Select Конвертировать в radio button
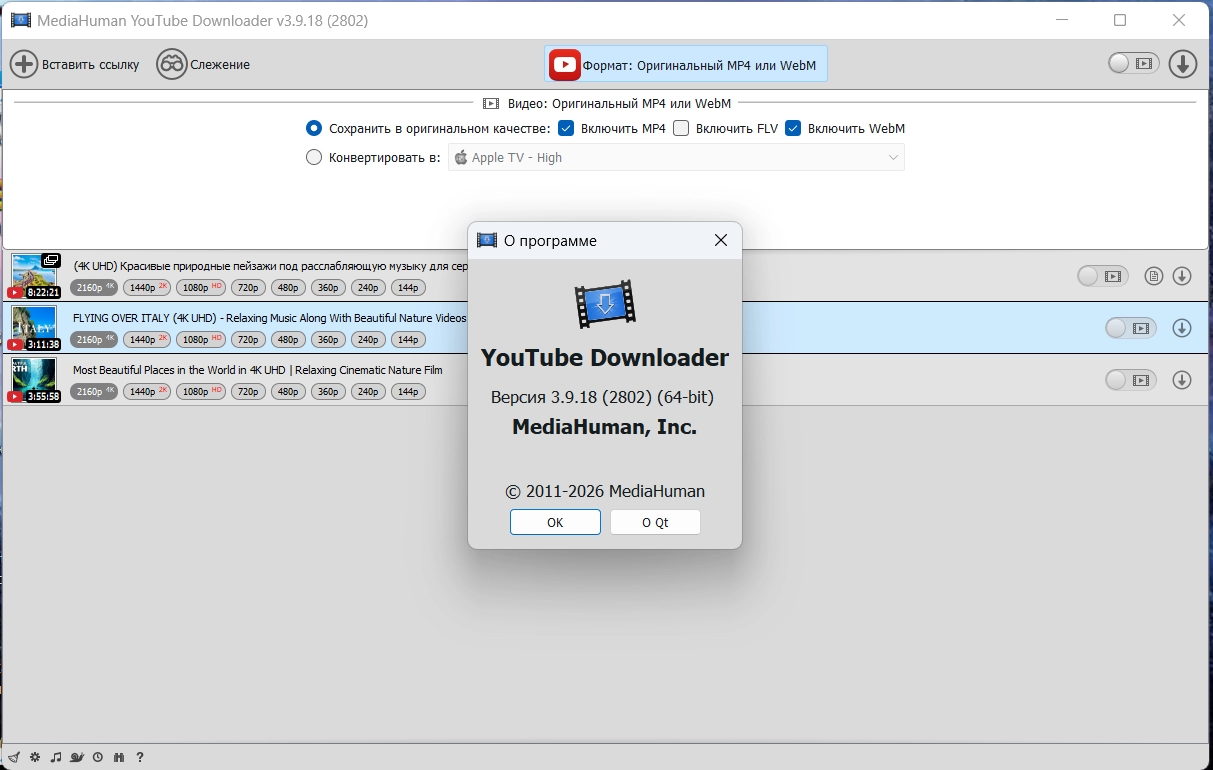This screenshot has height=770, width=1213. click(314, 157)
